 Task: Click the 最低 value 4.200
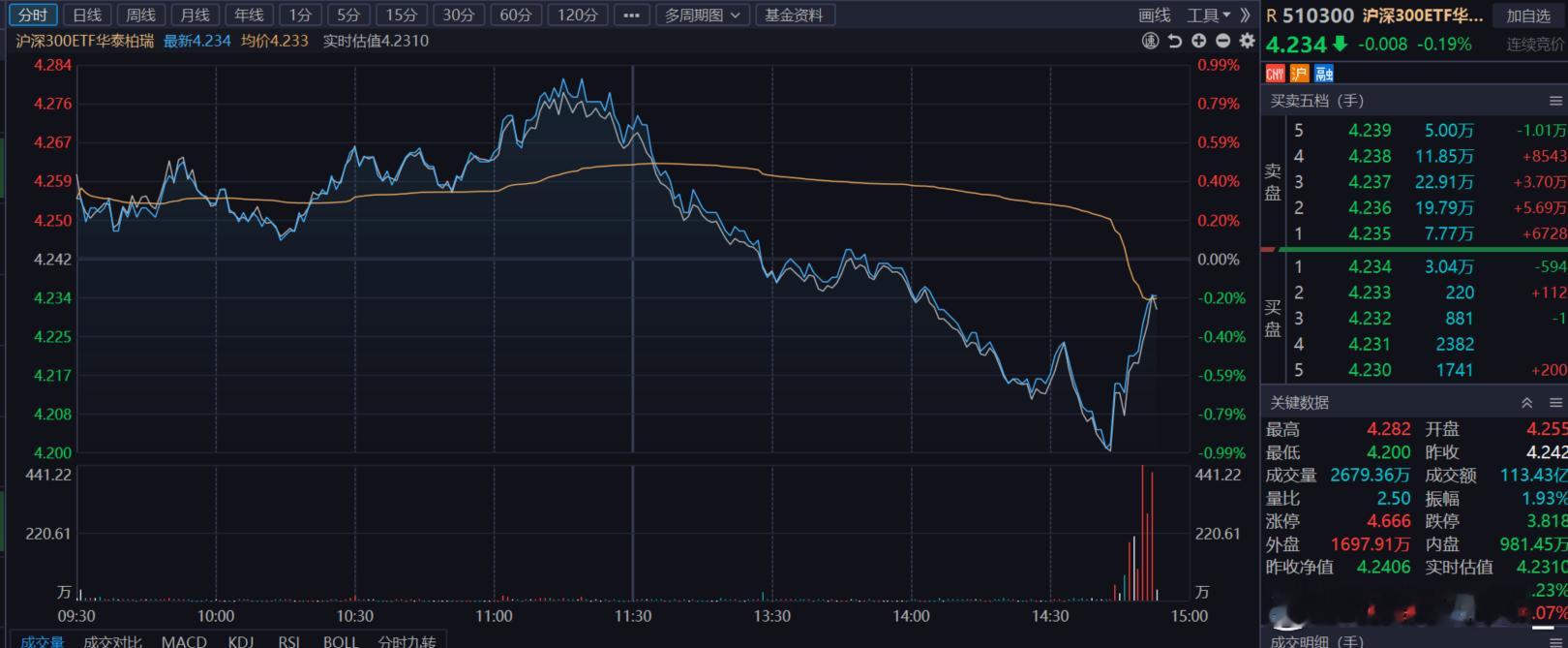pyautogui.click(x=1389, y=452)
